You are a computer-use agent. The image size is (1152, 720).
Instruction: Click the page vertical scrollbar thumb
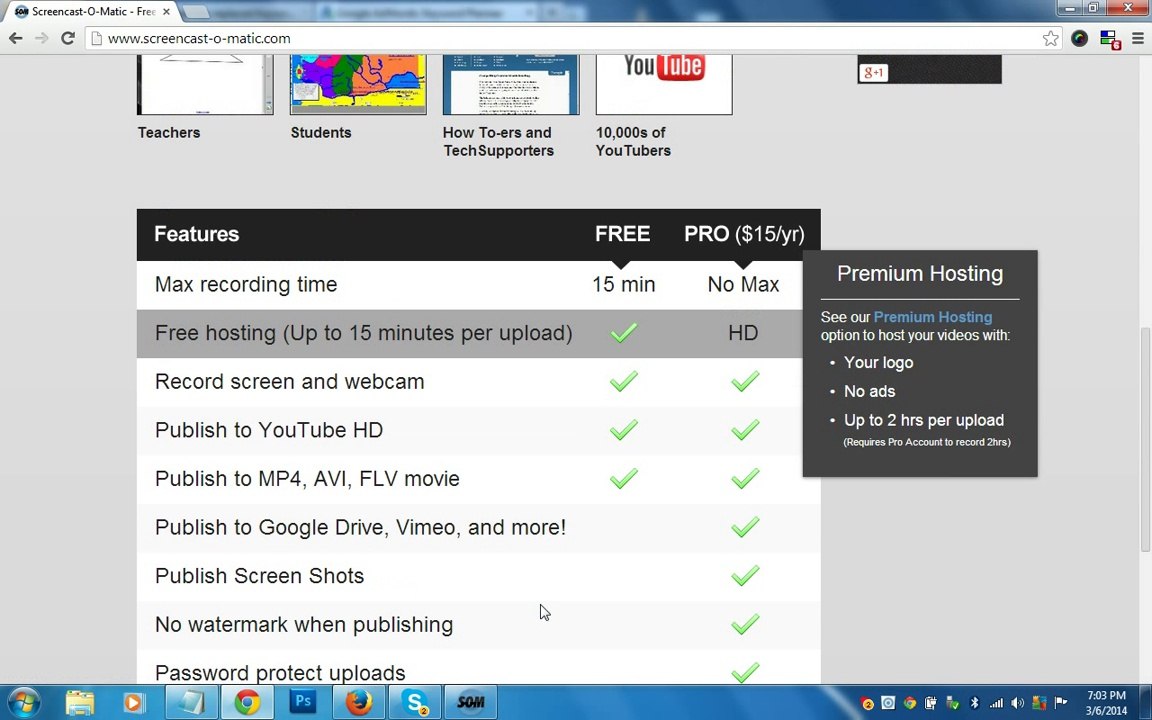pos(1145,439)
